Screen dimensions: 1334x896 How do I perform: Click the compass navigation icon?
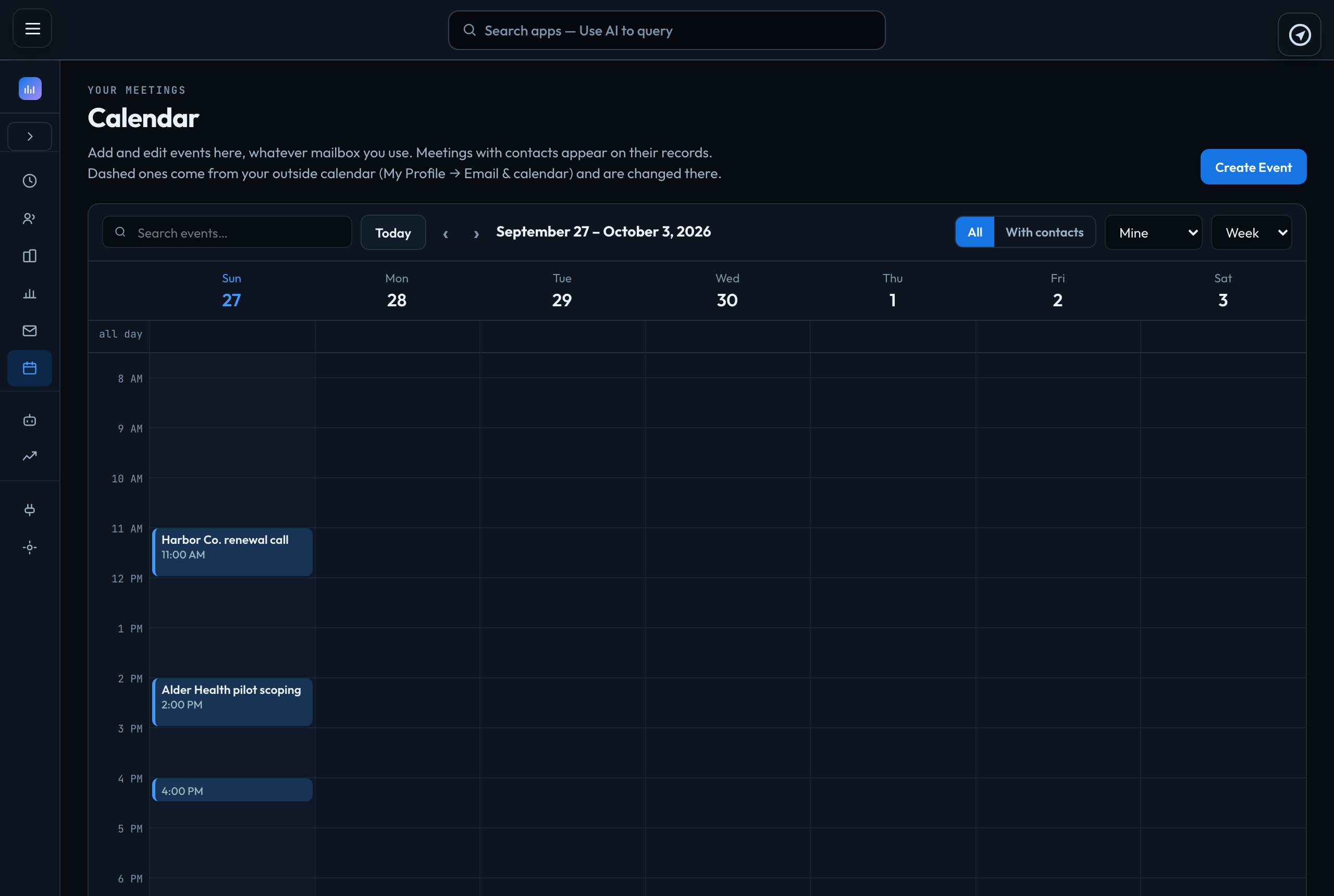coord(1299,34)
